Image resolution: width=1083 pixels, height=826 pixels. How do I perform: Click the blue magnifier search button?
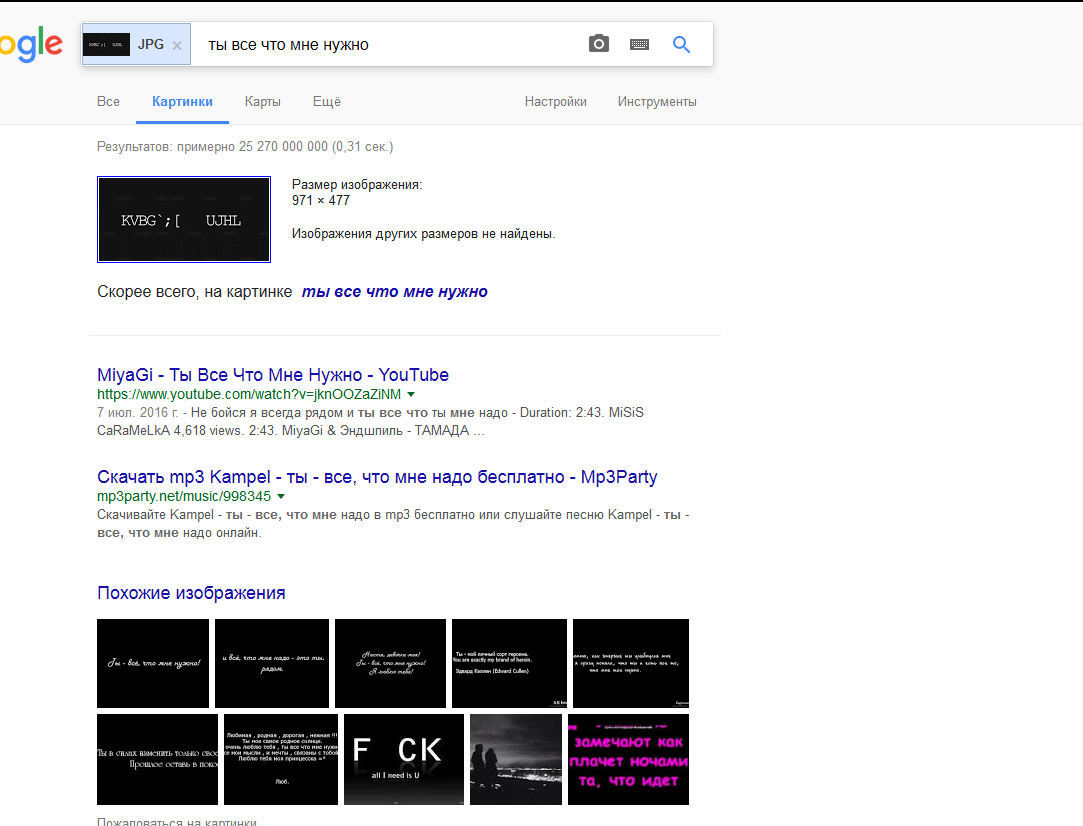coord(682,44)
